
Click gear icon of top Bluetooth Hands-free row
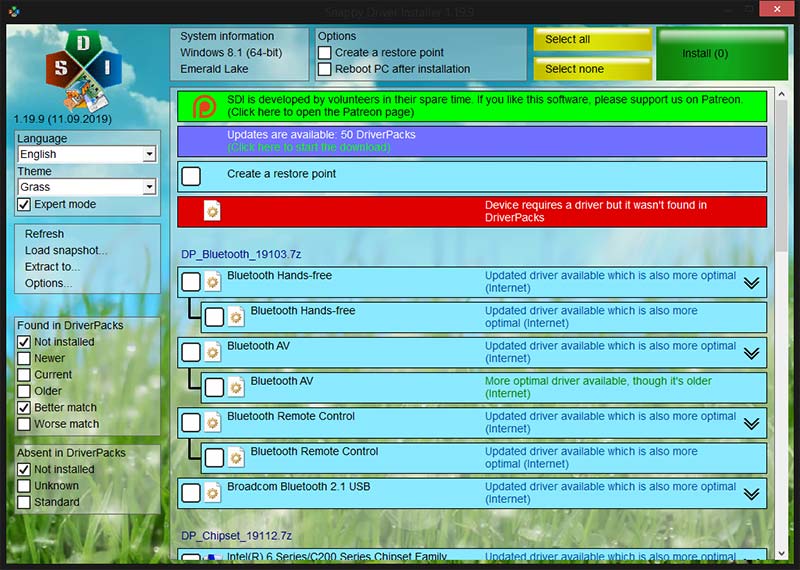[x=212, y=281]
